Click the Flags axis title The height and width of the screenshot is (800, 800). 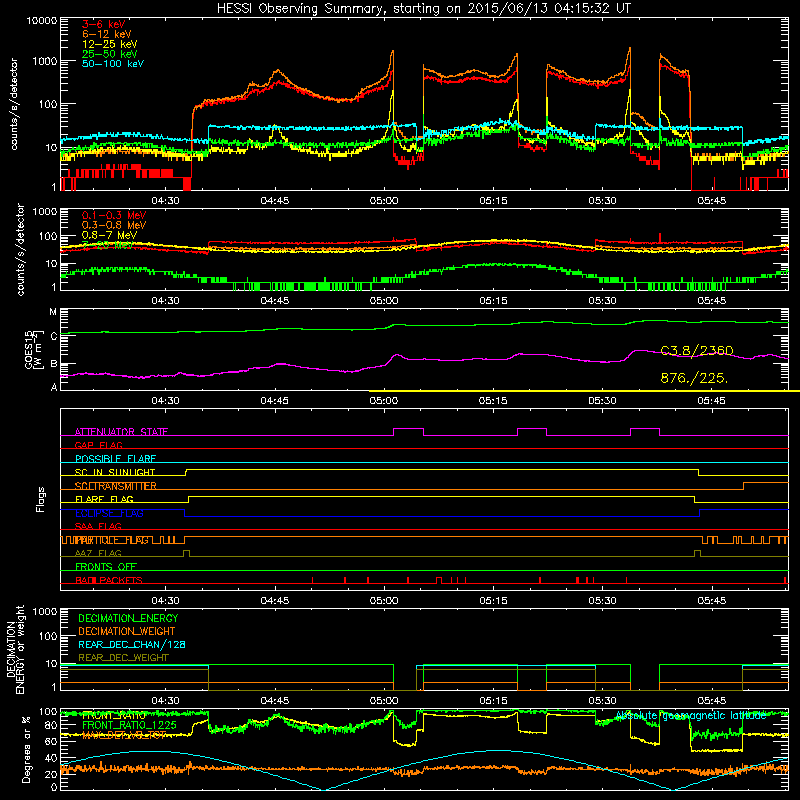(41, 499)
